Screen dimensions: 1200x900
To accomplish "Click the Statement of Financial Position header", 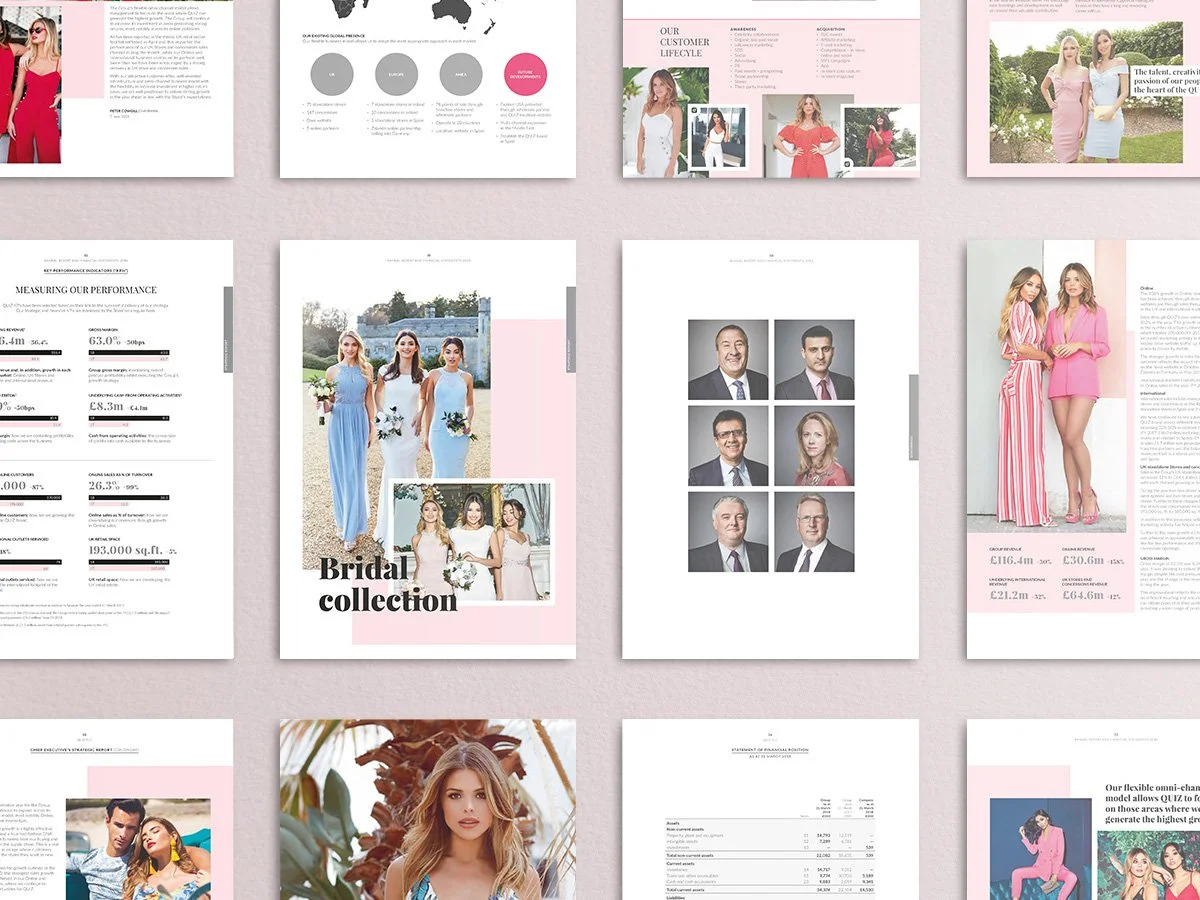I will pos(770,750).
